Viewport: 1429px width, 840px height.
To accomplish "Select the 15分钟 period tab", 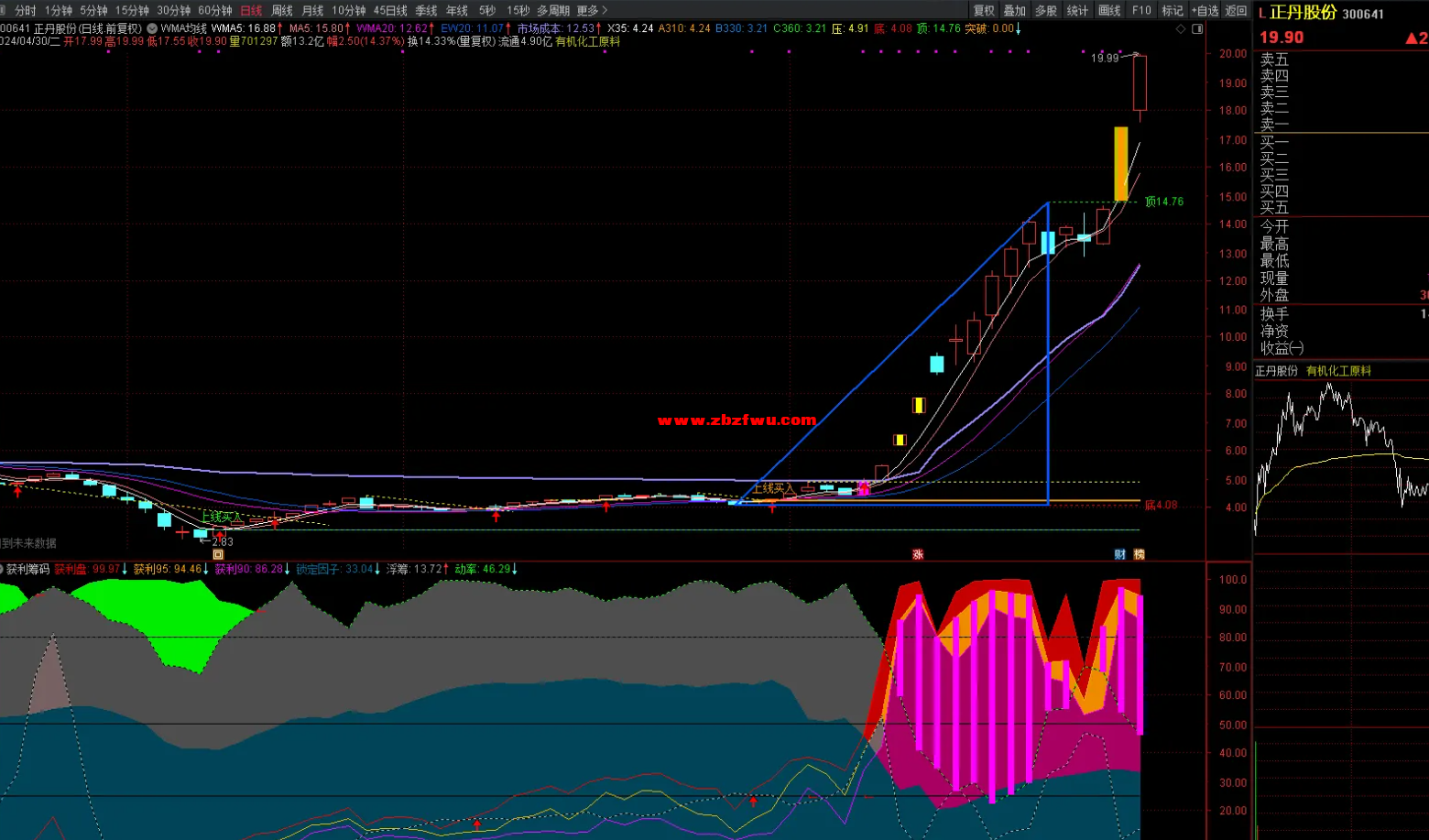I will (x=132, y=10).
